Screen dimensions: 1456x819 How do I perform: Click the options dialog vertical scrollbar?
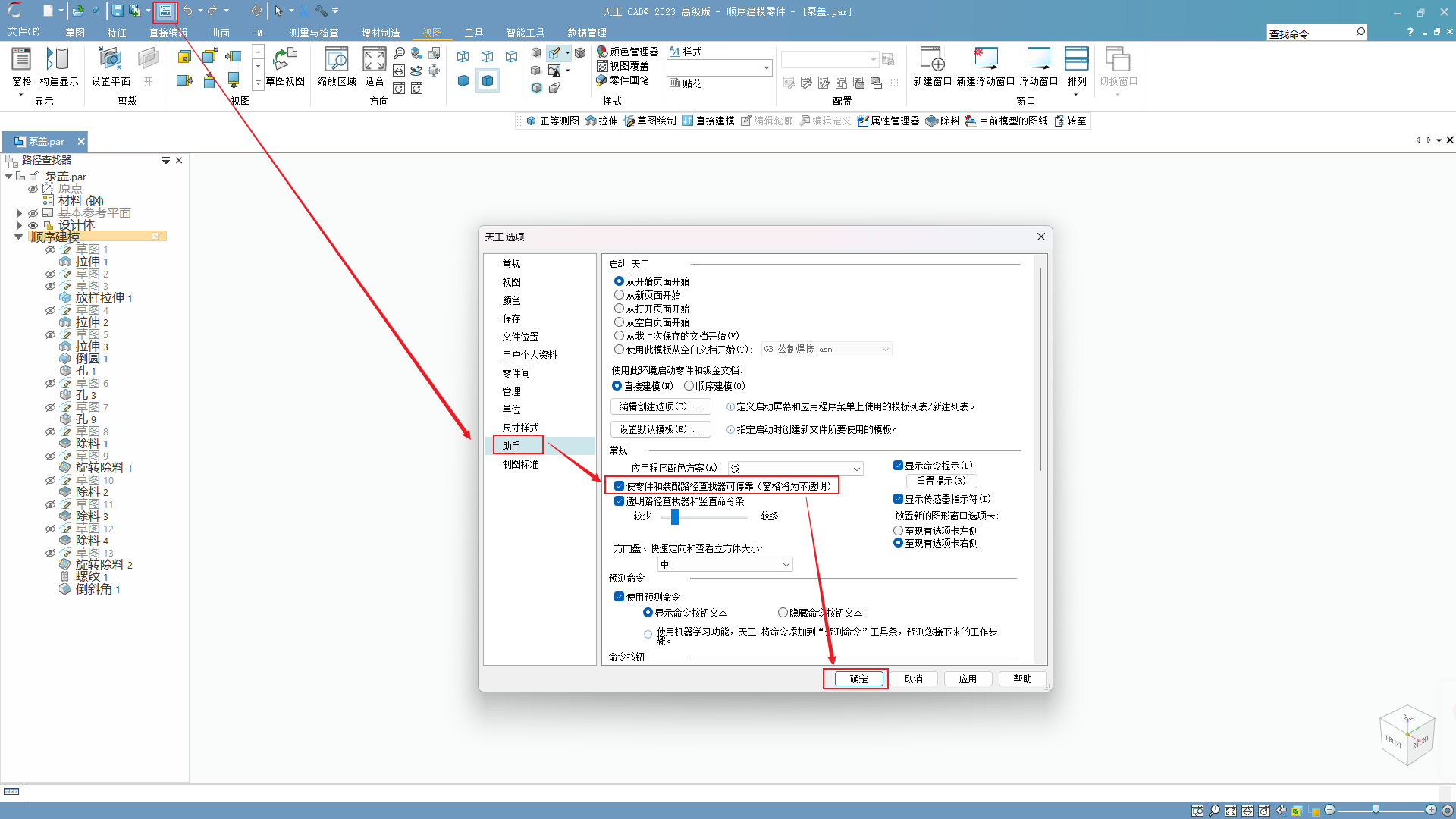point(1040,368)
